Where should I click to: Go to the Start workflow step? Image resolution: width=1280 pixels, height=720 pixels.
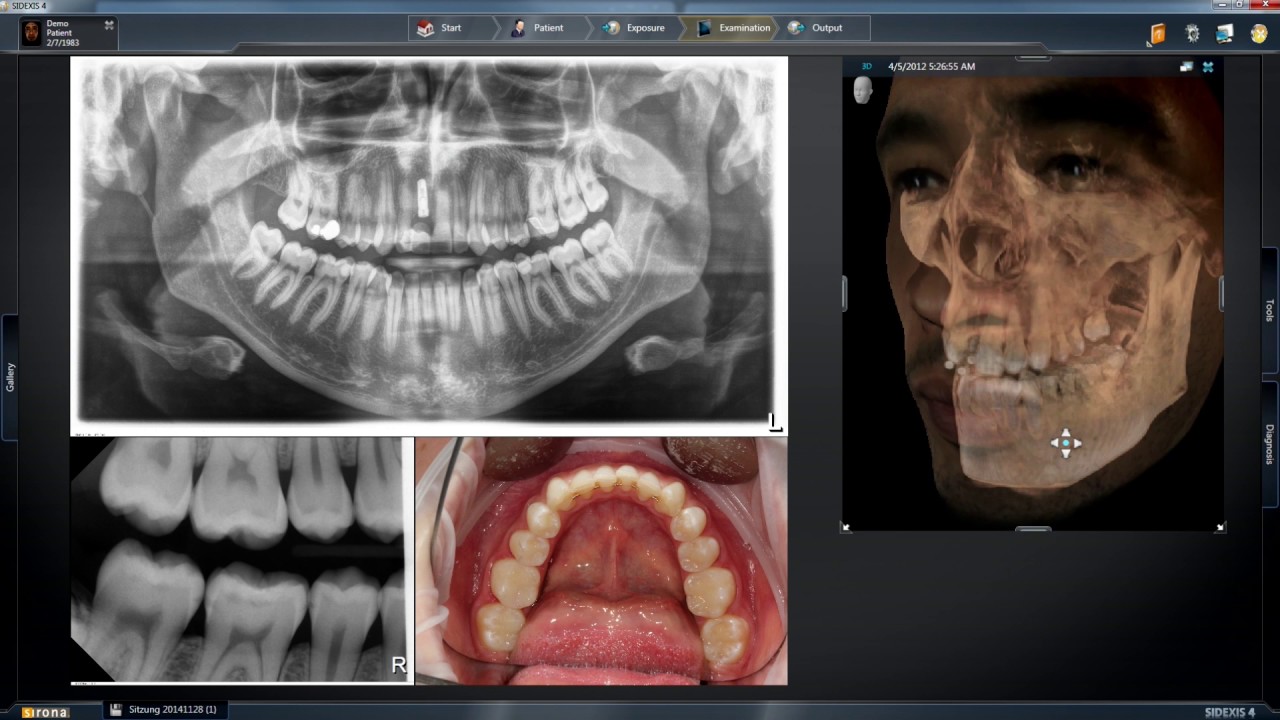[440, 28]
